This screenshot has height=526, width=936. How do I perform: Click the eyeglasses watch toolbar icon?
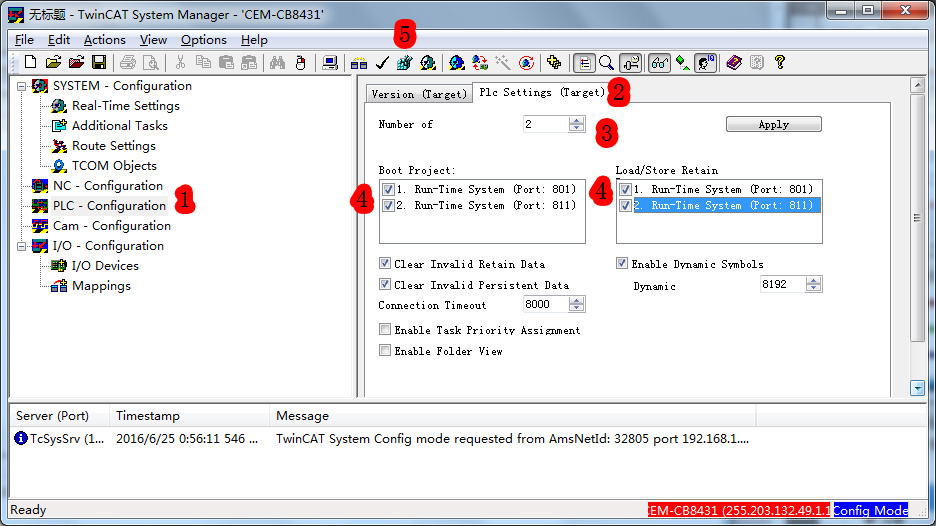point(659,62)
